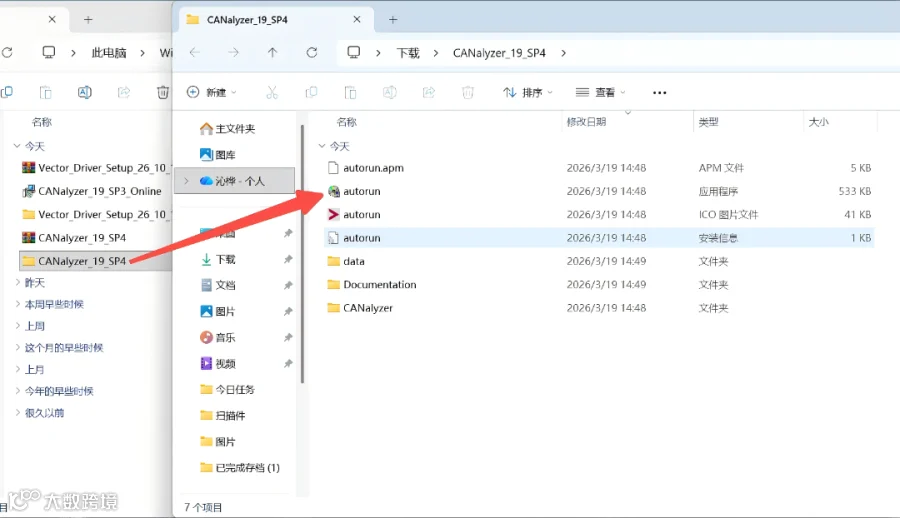
Task: Open the Documentation folder
Action: (598, 284)
